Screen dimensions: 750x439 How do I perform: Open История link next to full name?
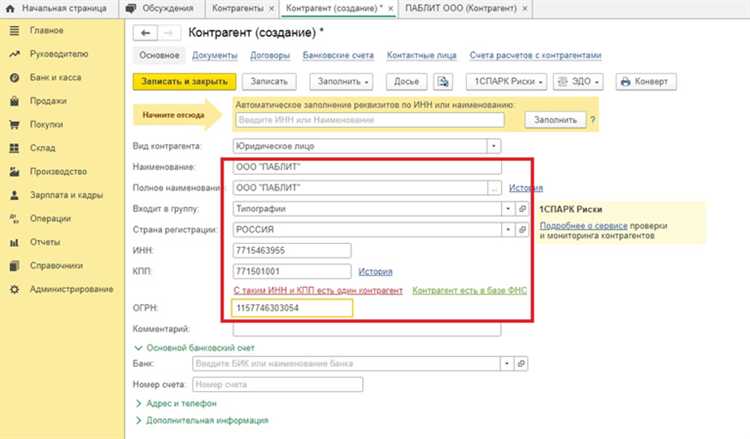point(526,188)
